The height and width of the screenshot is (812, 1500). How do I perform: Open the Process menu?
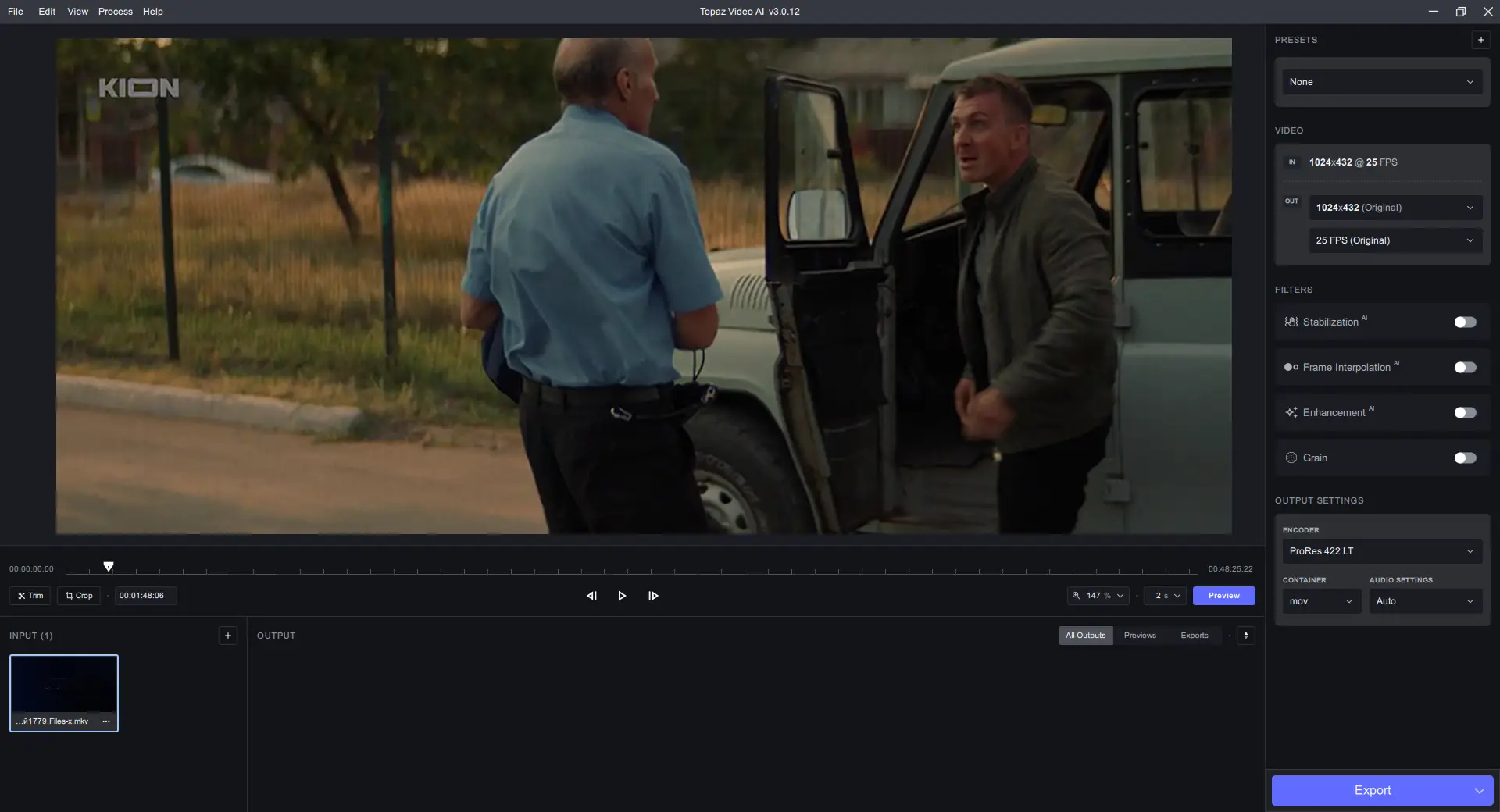pos(116,12)
